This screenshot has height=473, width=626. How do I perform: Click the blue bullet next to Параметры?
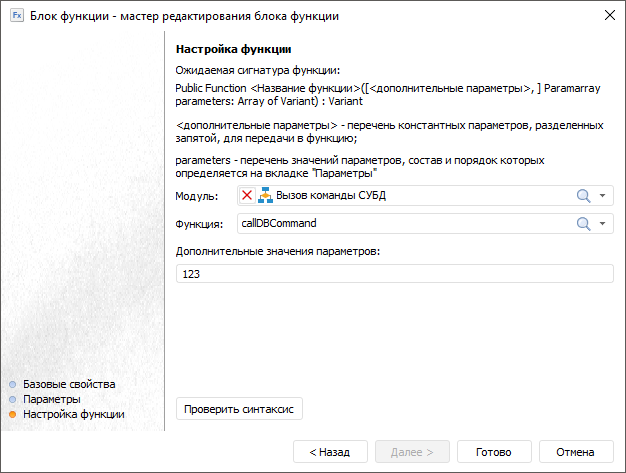click(x=12, y=399)
